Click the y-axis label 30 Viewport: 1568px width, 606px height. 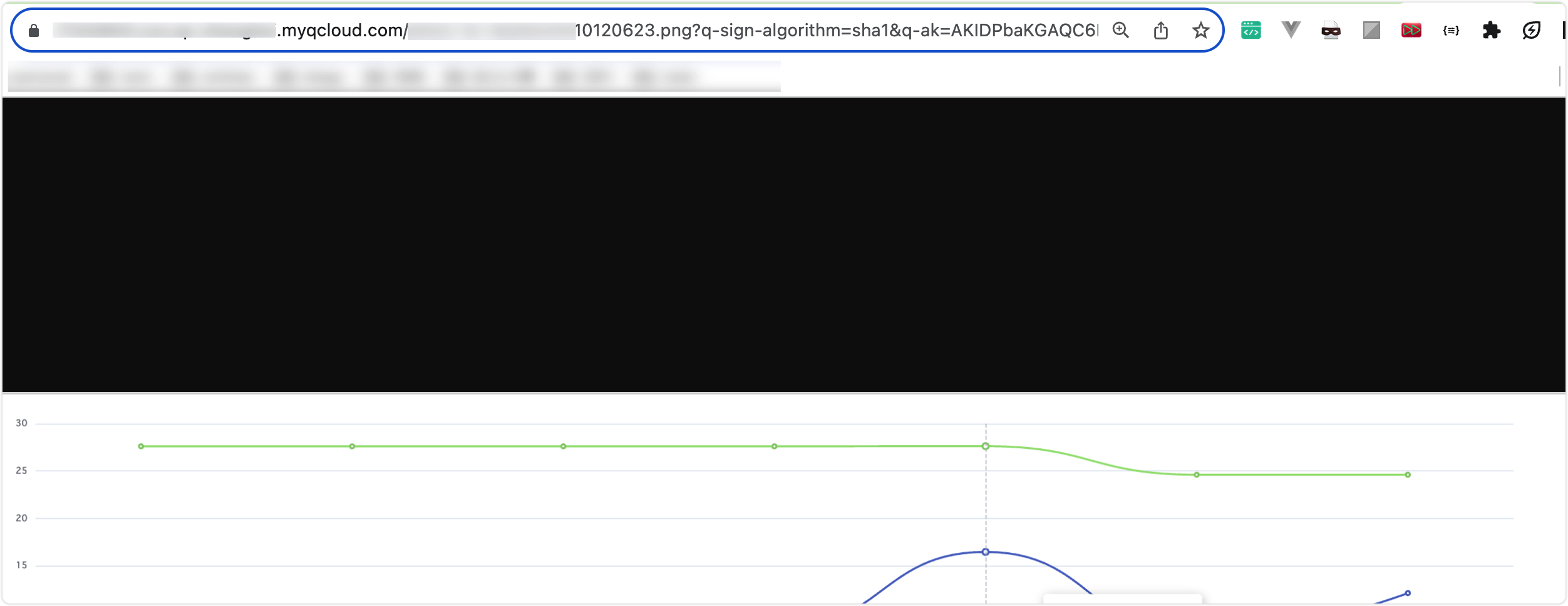pyautogui.click(x=21, y=423)
